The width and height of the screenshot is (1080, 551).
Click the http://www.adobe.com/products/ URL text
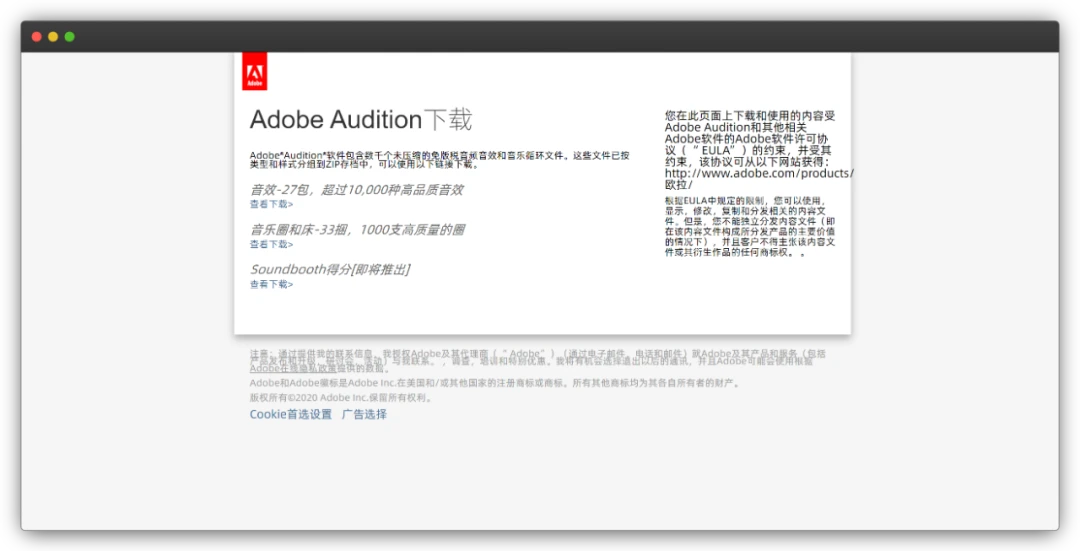click(x=759, y=174)
